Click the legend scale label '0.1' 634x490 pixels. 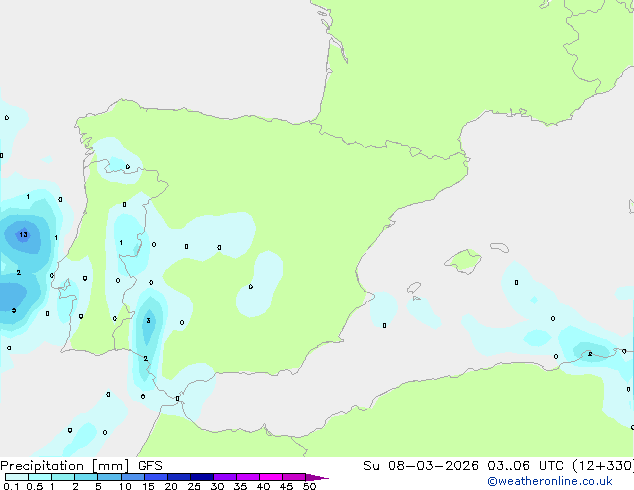(11, 486)
